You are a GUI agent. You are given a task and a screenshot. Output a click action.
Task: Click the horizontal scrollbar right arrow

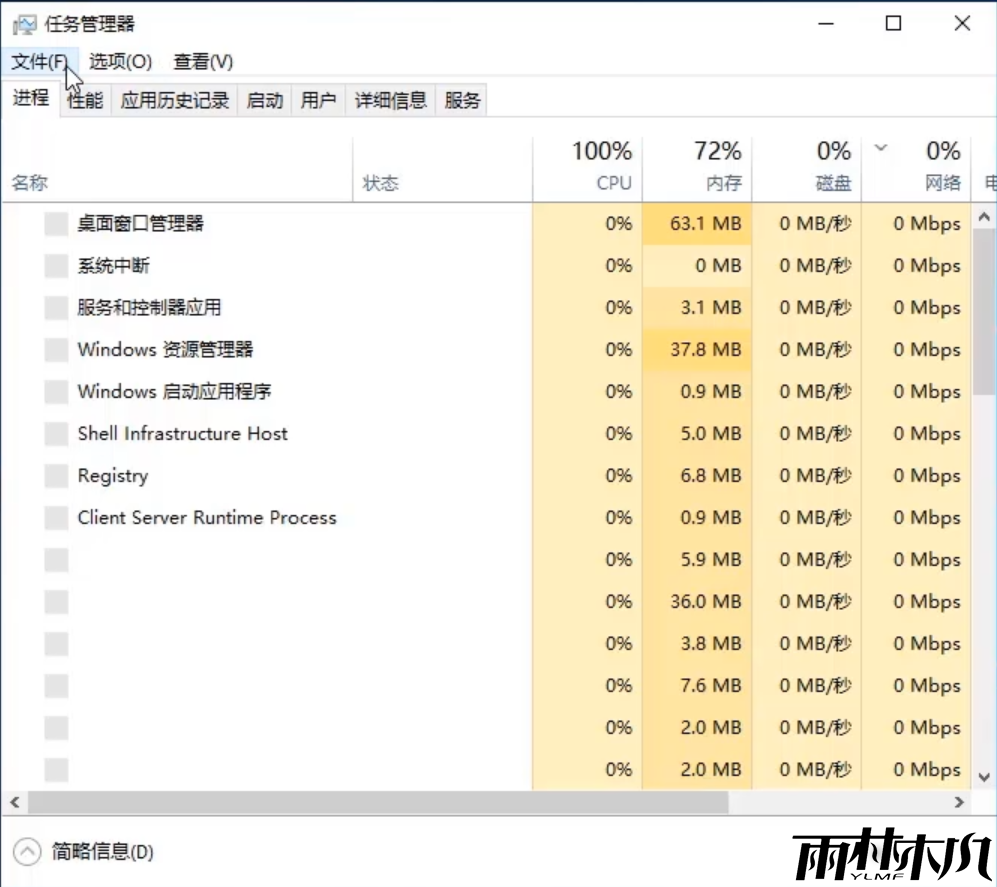(960, 802)
